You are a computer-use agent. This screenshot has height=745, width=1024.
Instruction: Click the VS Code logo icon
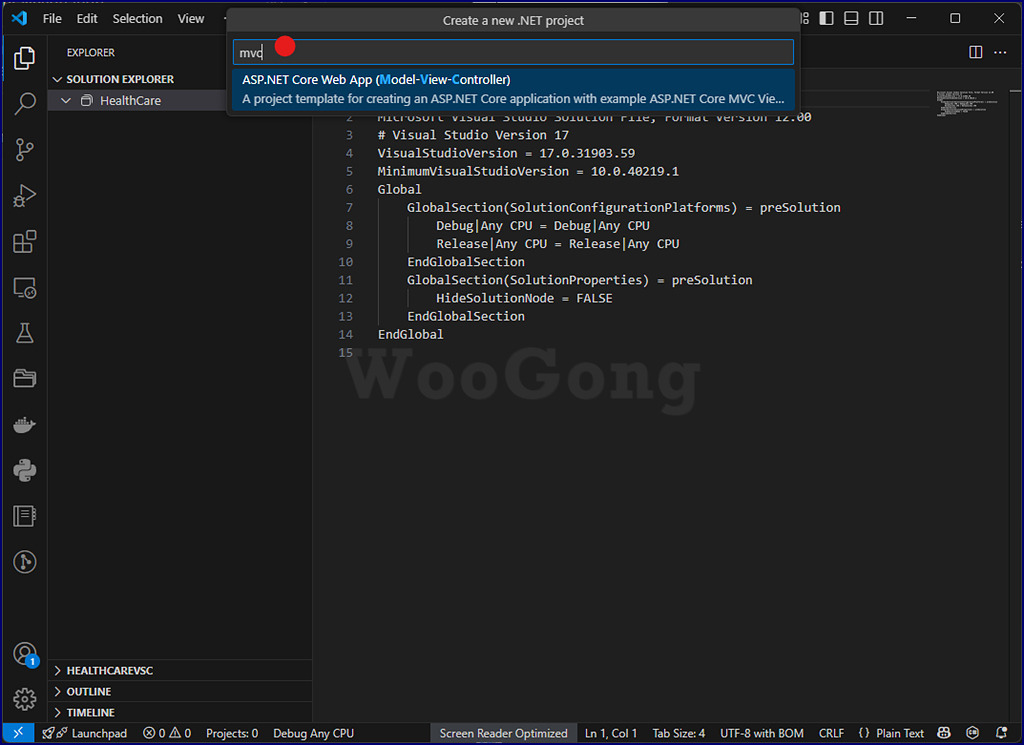(19, 18)
